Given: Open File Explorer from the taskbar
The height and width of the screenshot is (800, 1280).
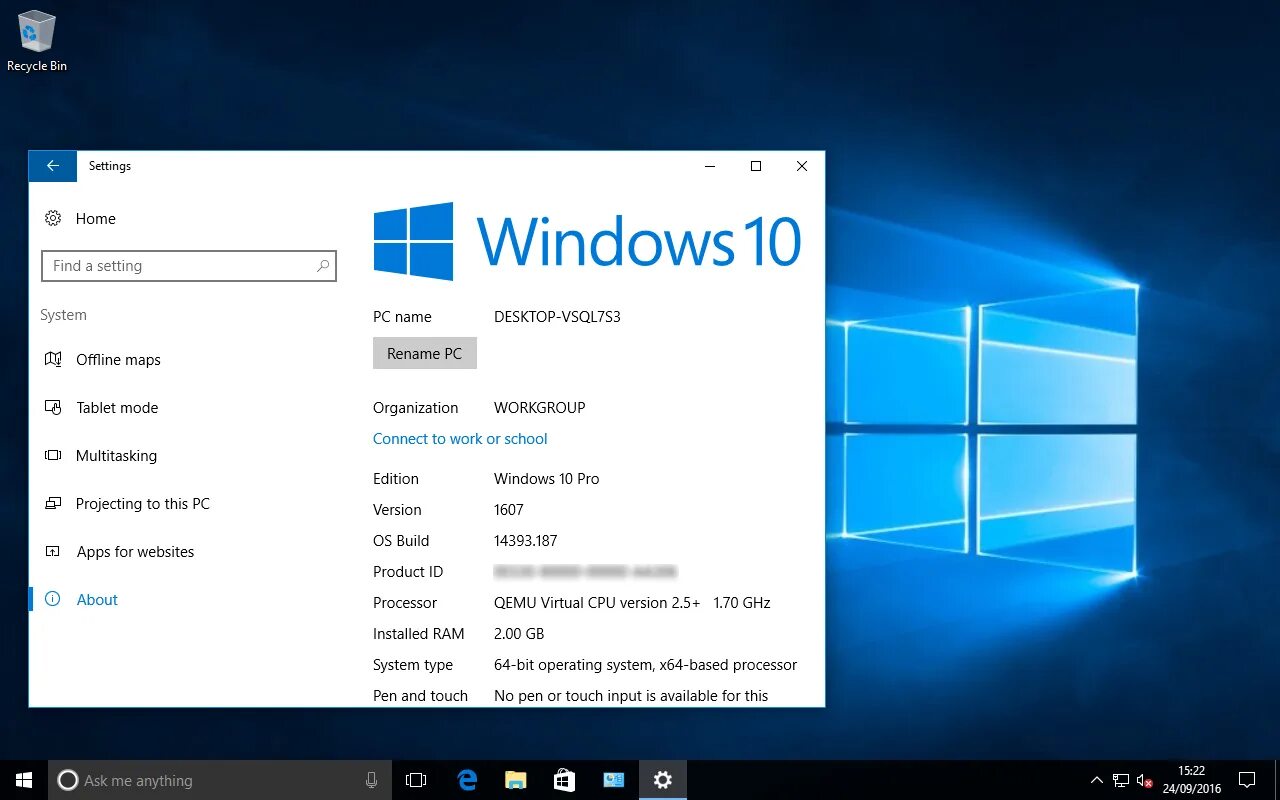Looking at the screenshot, I should tap(515, 780).
